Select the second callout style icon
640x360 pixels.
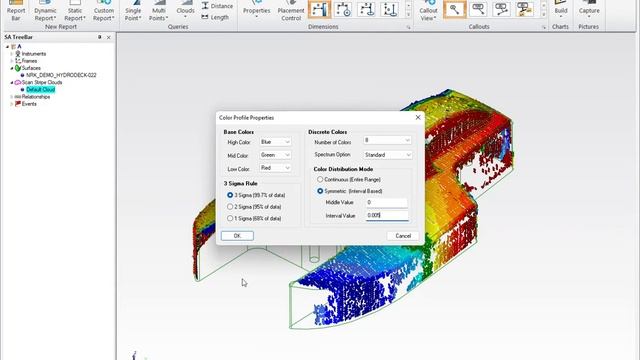pos(478,9)
